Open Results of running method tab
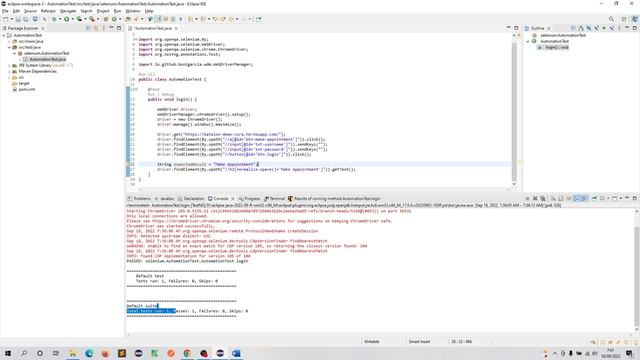Screen dimensions: 640x360 [x=334, y=198]
